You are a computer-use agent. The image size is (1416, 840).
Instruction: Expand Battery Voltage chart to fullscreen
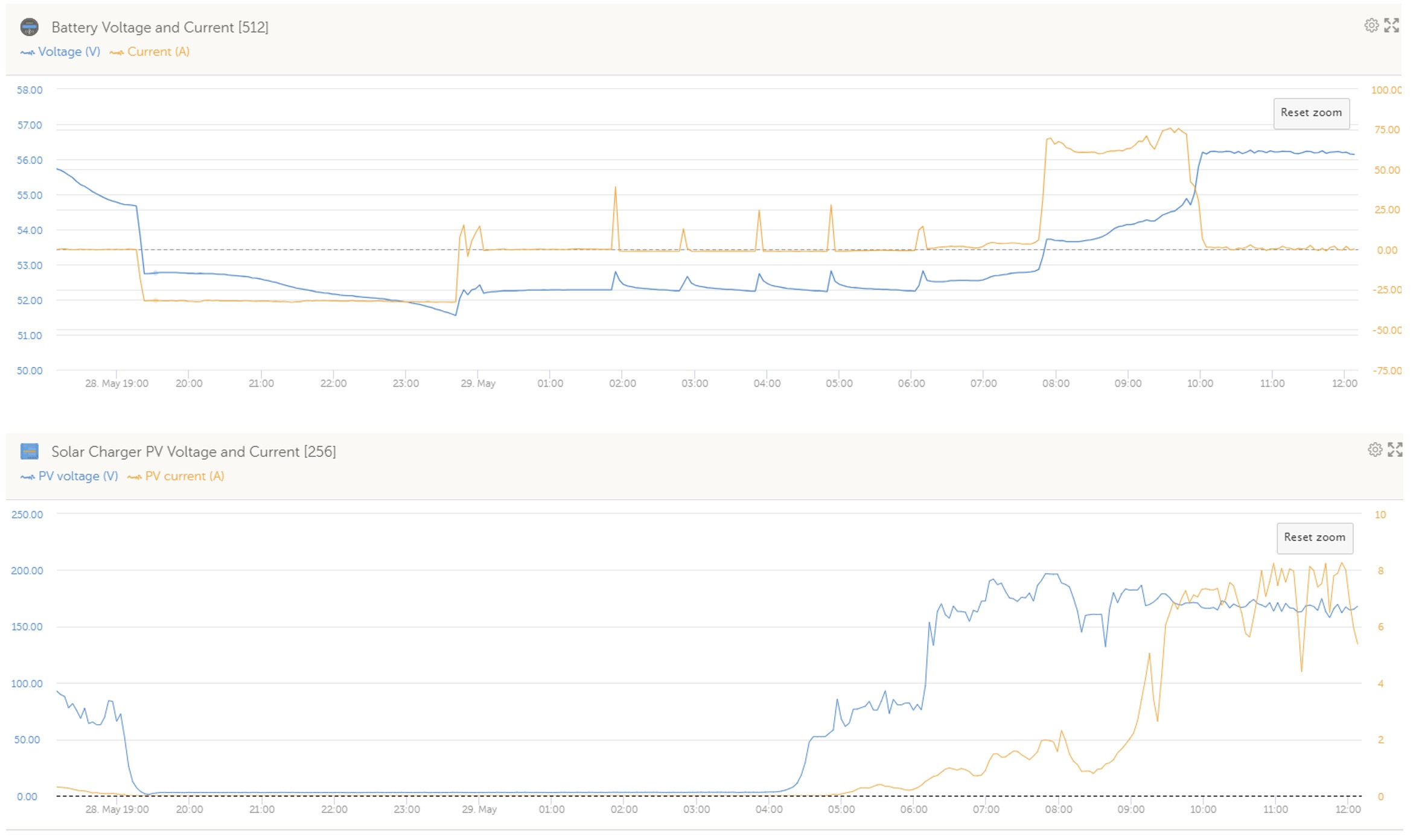pyautogui.click(x=1391, y=25)
